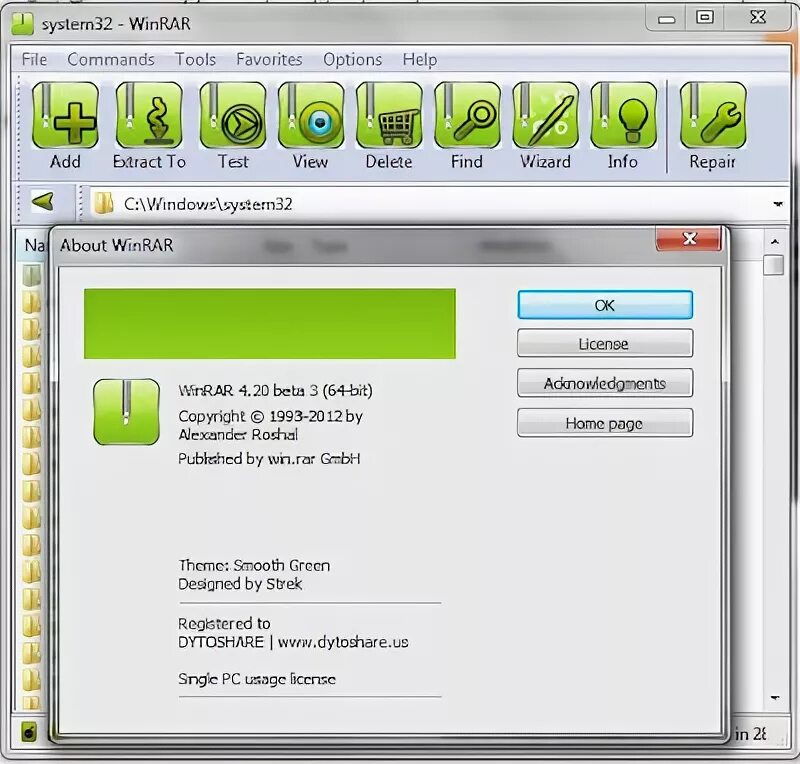View the Acknowledgments button
This screenshot has width=800, height=764.
605,383
